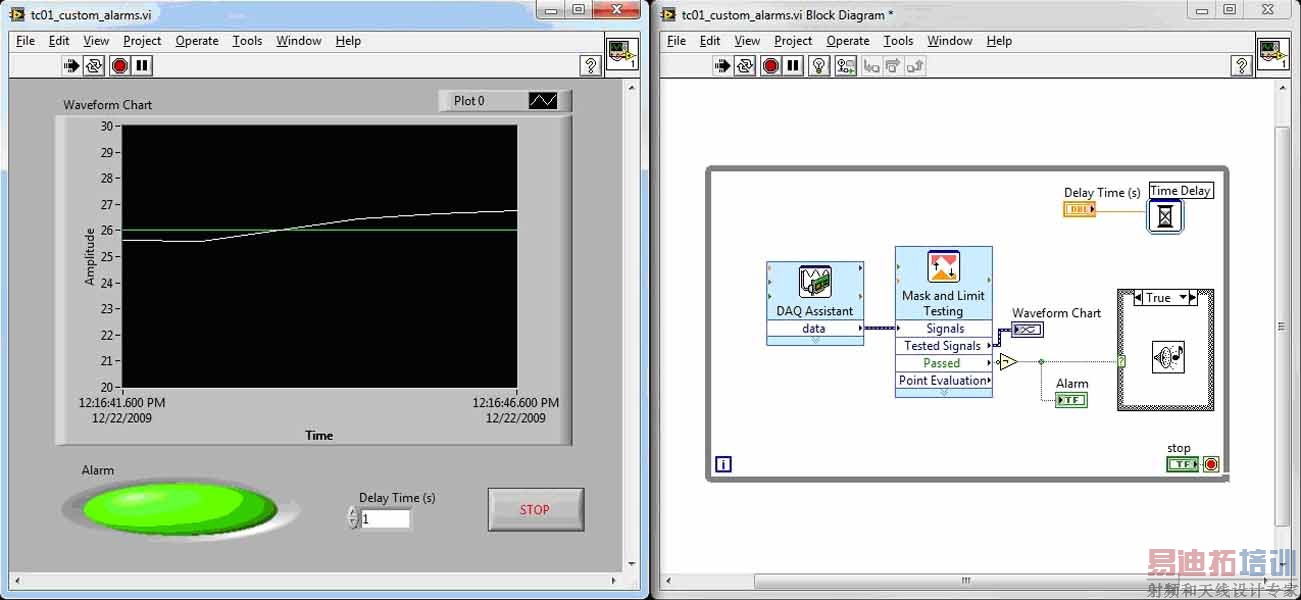Screen dimensions: 1301x600
Task: Pause execution in Block Diagram toolbar
Action: coord(794,66)
